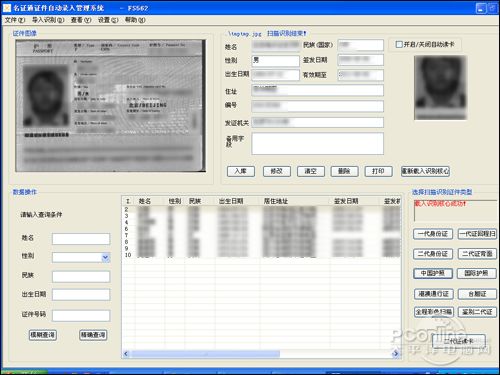Viewport: 500px width, 375px height.
Task: Toggle 开启/关闭自动读卡 checkbox
Action: pyautogui.click(x=399, y=44)
